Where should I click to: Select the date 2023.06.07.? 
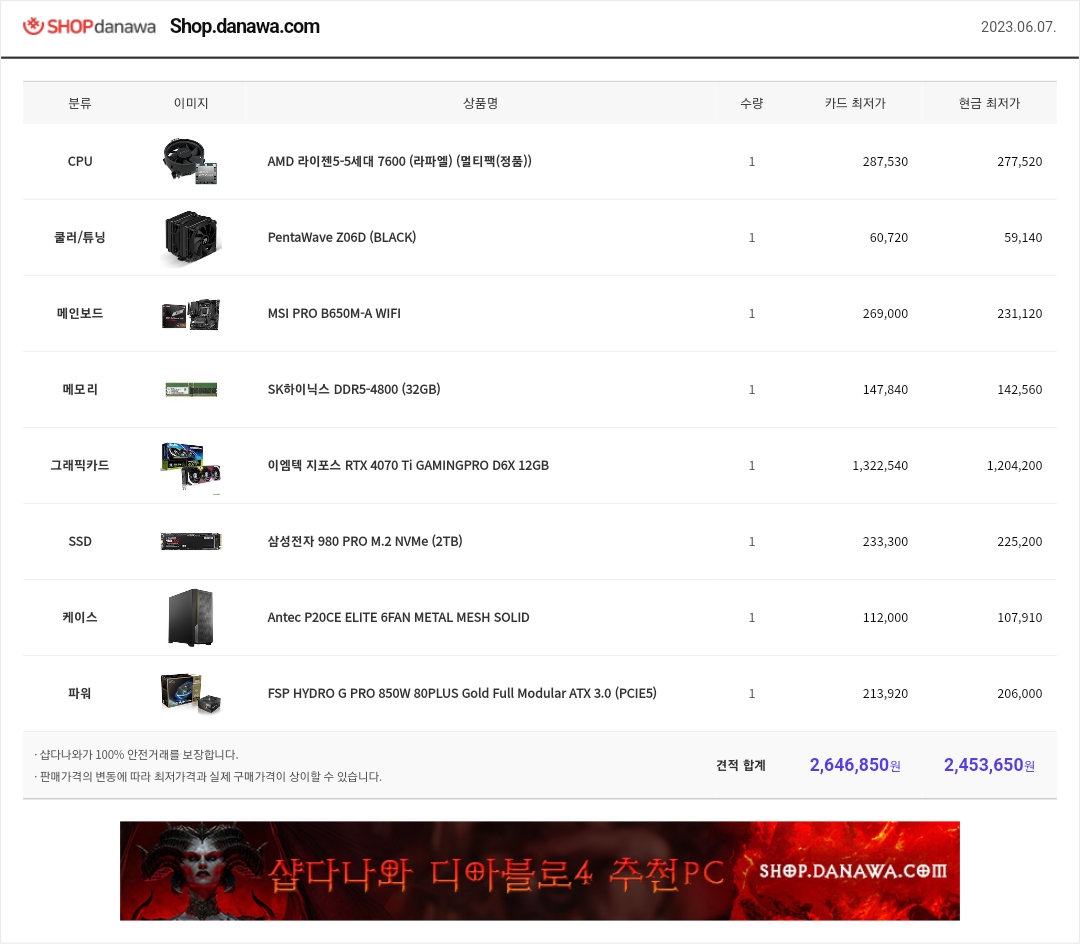[x=1018, y=27]
